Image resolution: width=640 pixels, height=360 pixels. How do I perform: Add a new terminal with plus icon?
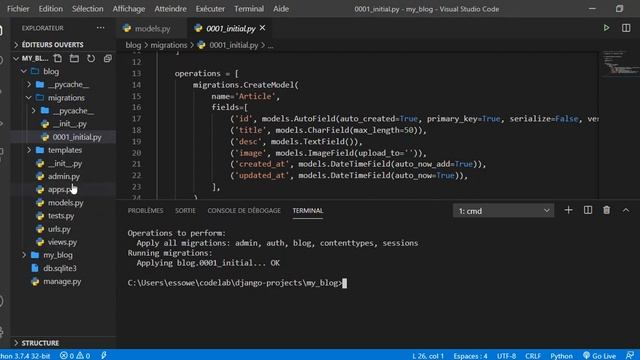pos(569,210)
